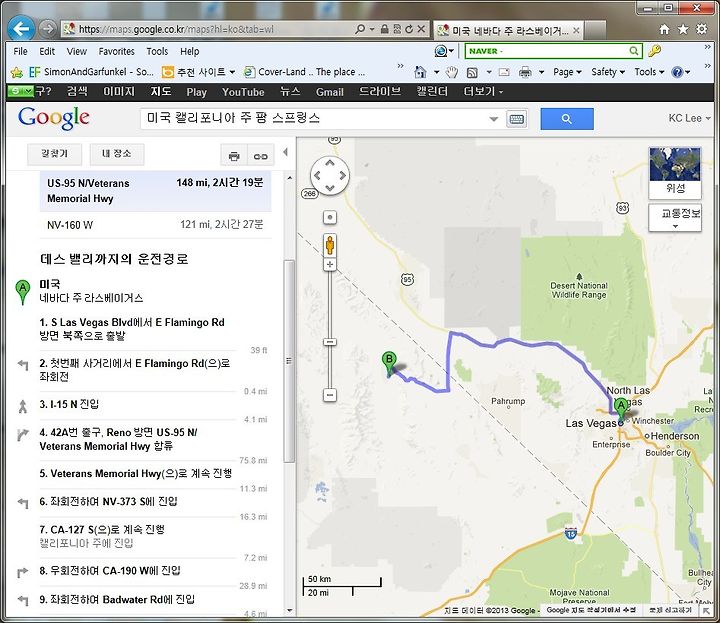Open the address bar dropdown arrow
Viewport: 720px width, 623px height.
tap(372, 29)
